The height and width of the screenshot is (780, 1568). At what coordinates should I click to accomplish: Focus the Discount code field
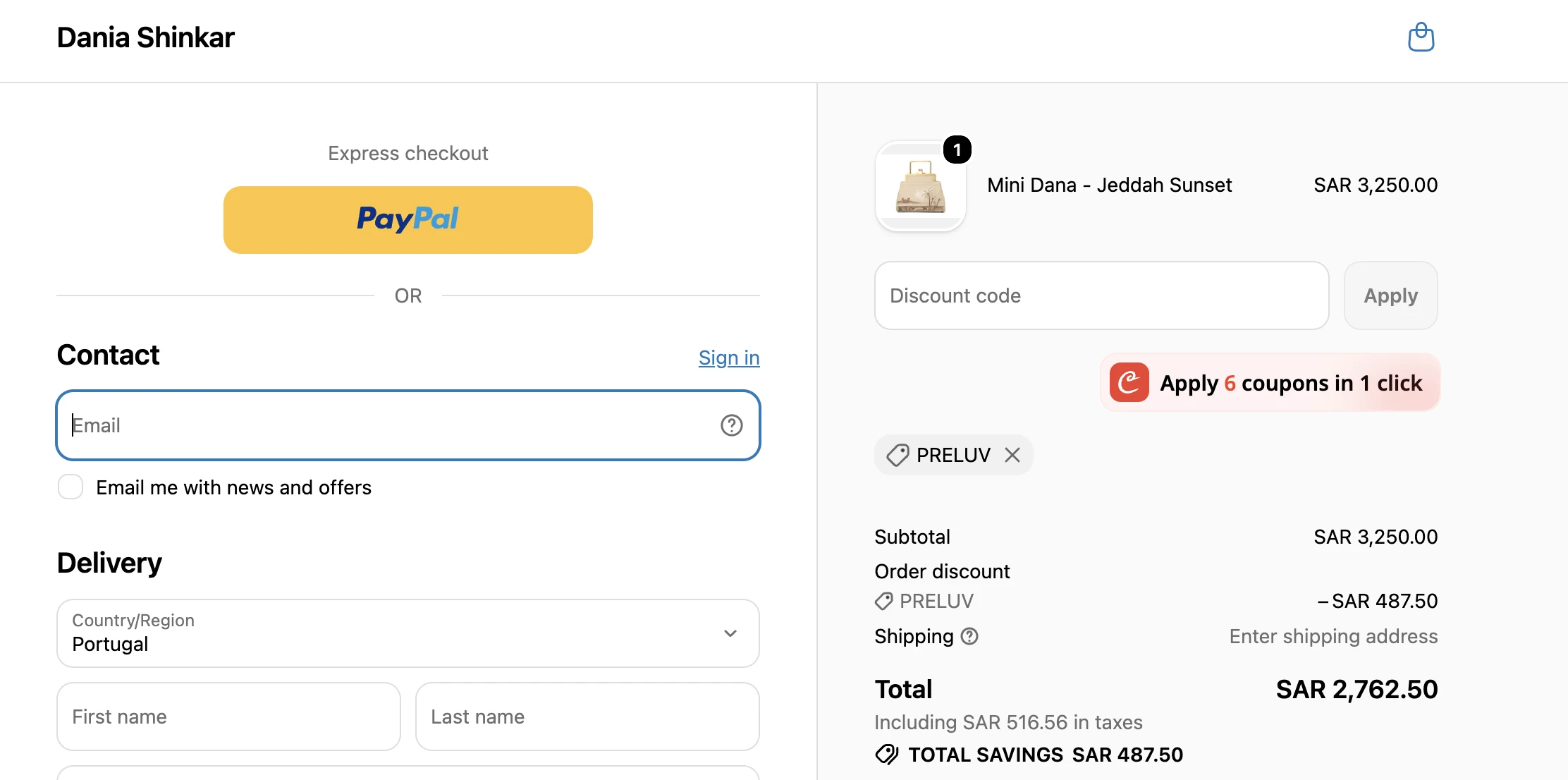point(1101,295)
